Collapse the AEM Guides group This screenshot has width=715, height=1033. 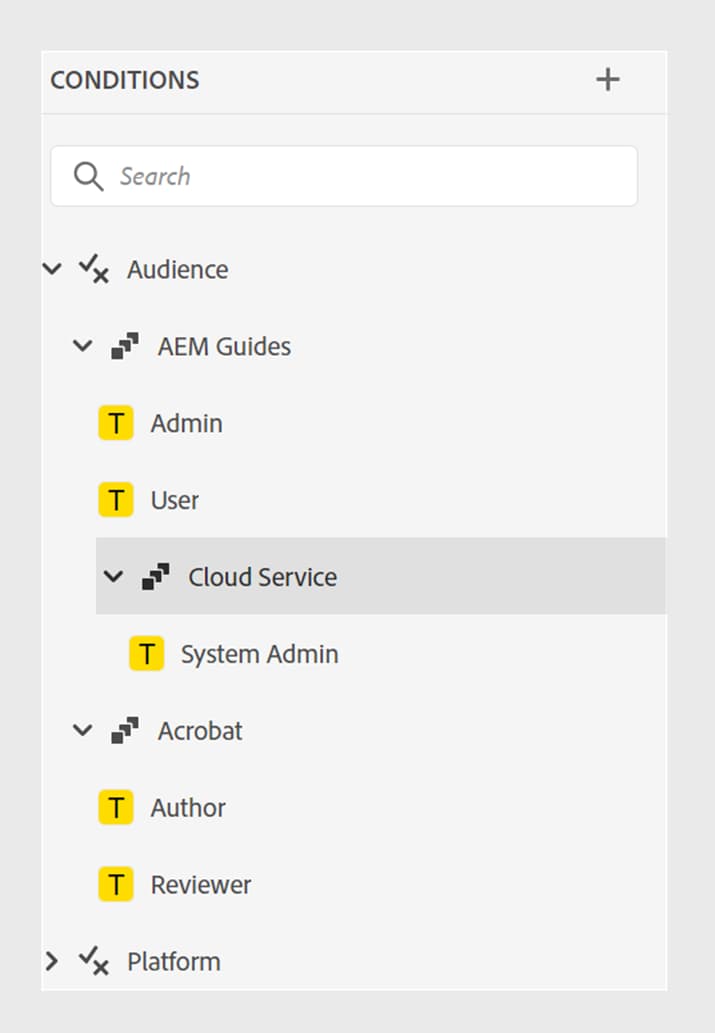click(83, 347)
